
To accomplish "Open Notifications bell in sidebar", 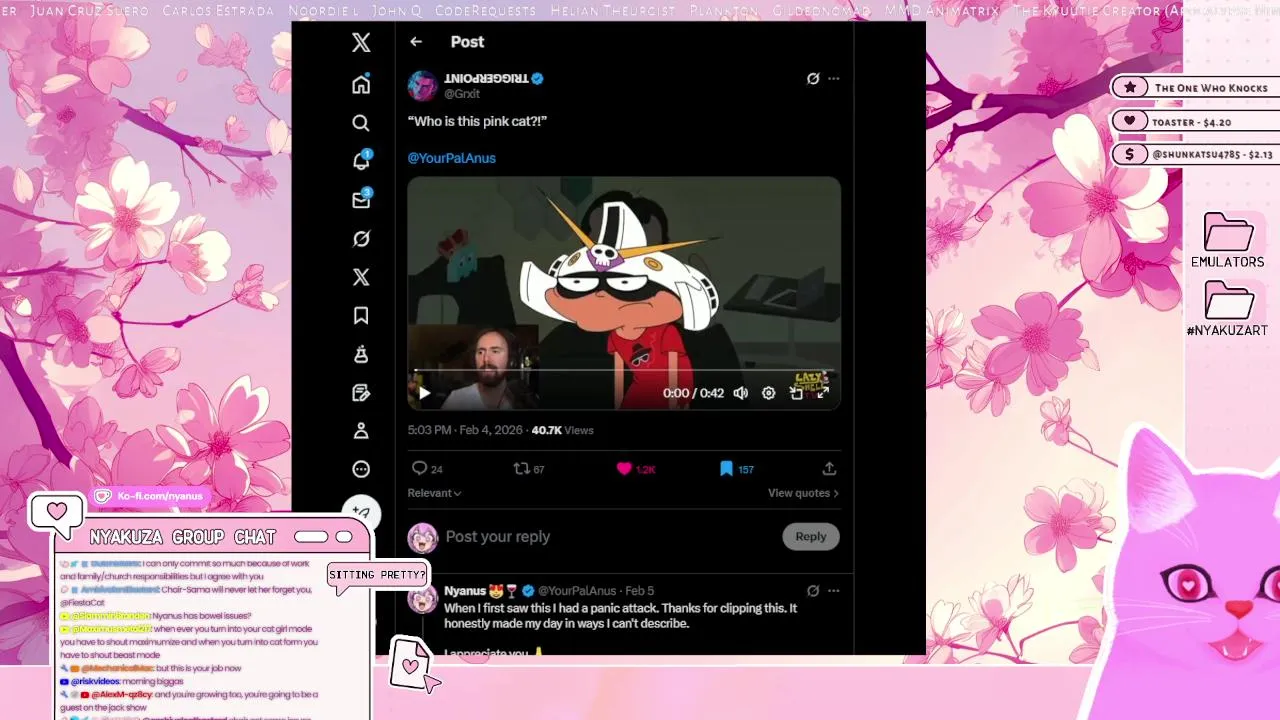I will [x=361, y=161].
